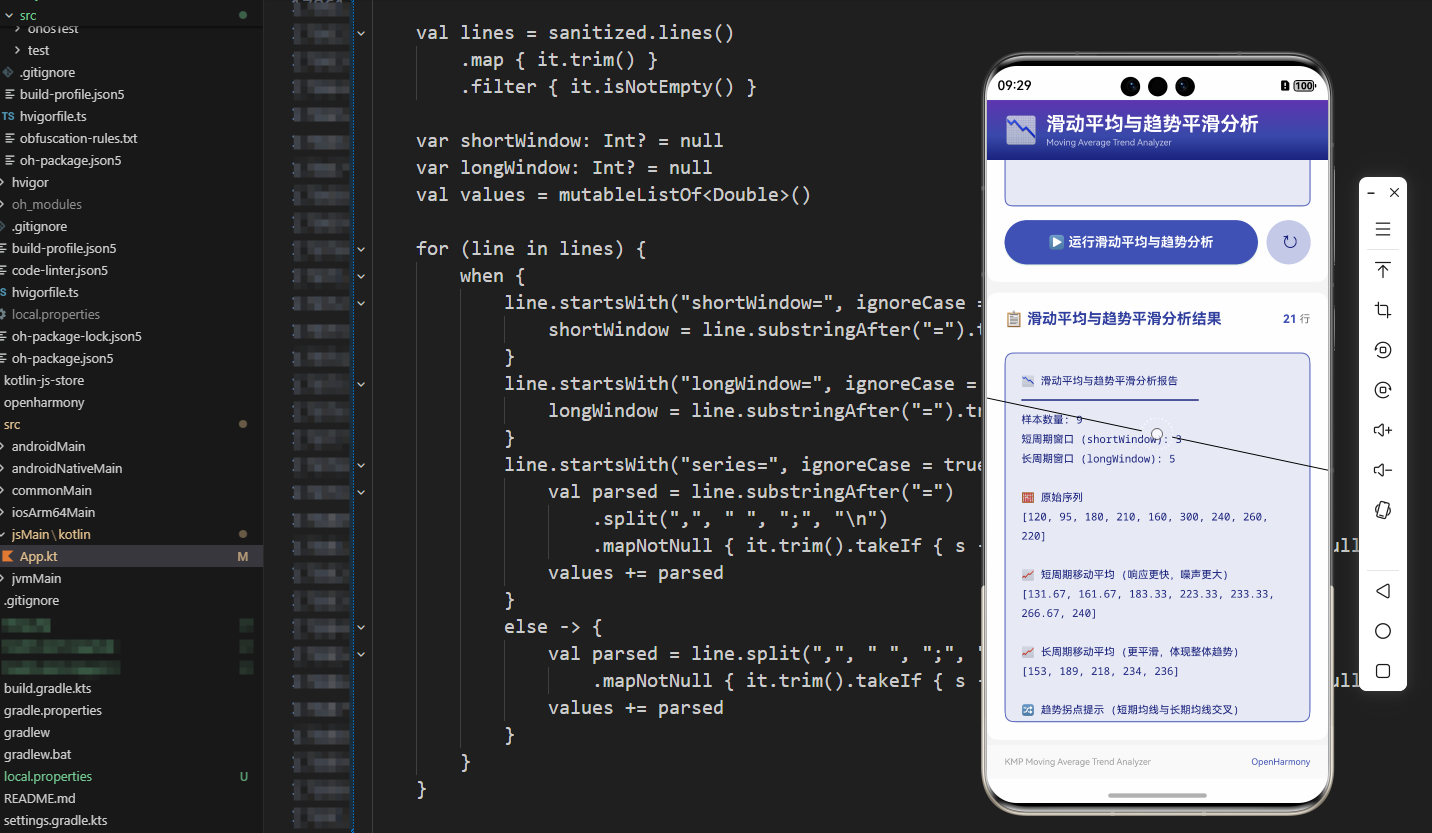Viewport: 1432px width, 833px height.
Task: Open the green local.properties file
Action: (131, 776)
